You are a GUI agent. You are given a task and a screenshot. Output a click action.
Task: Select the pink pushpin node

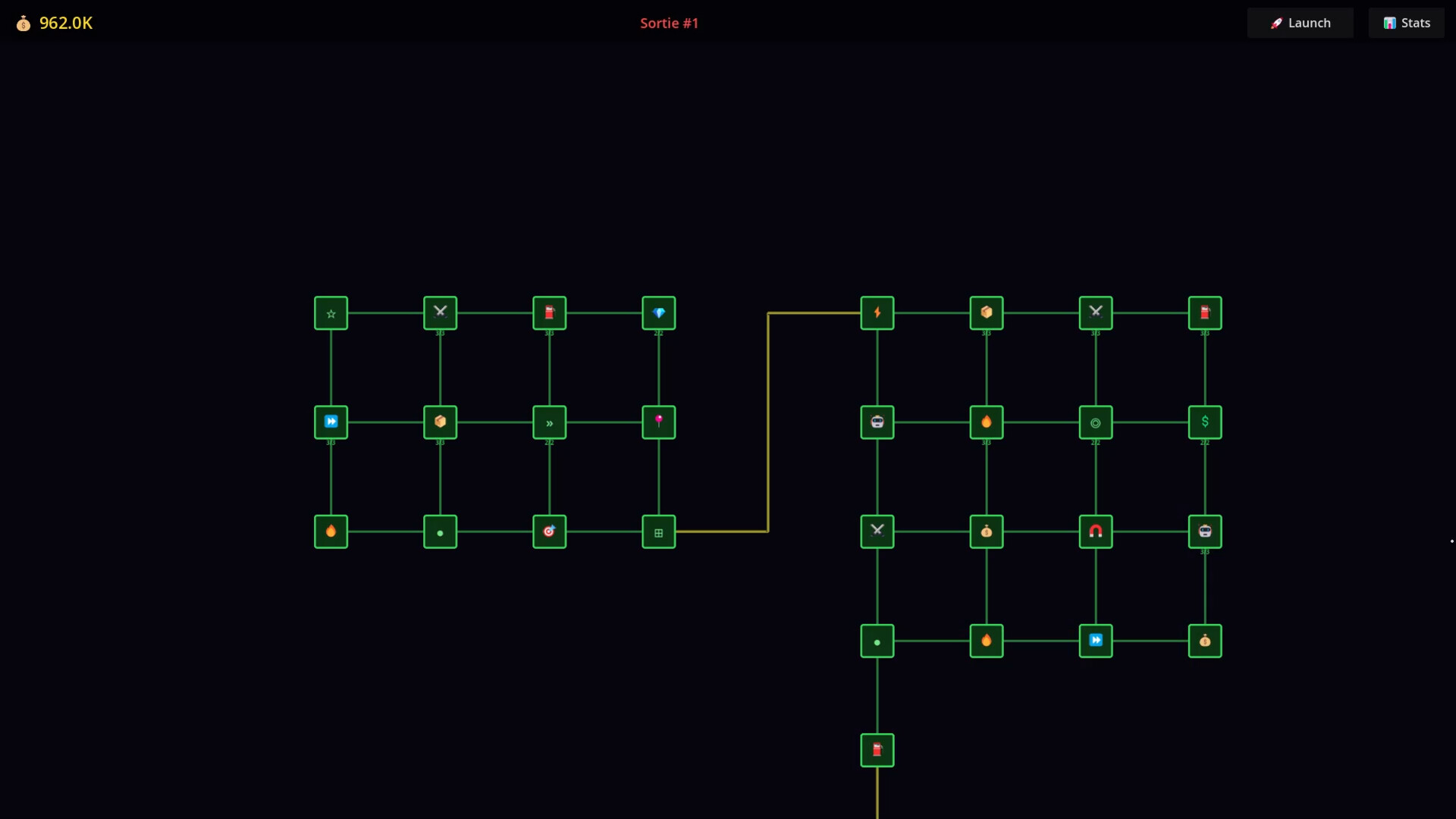point(659,422)
